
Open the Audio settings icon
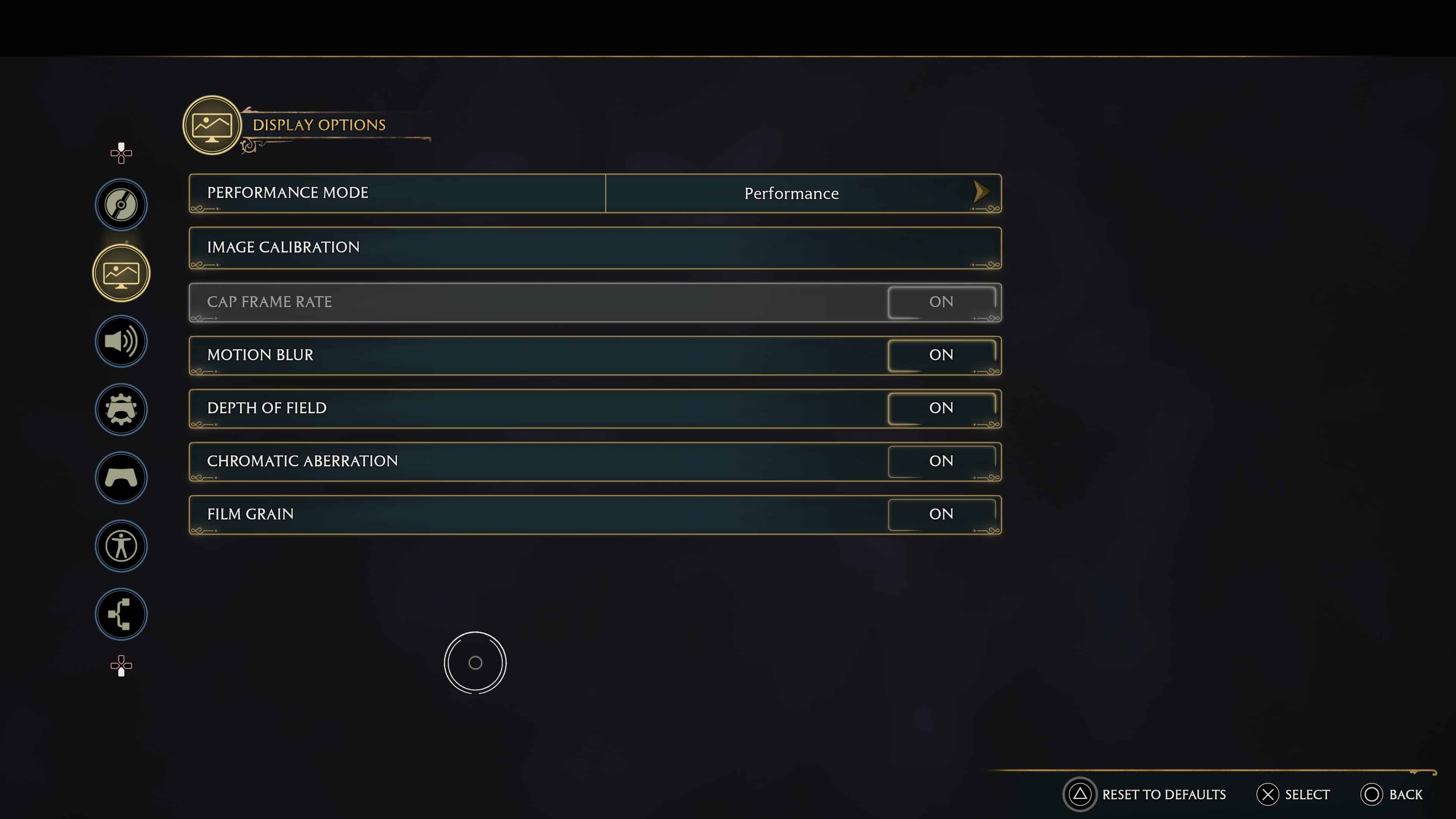click(121, 341)
